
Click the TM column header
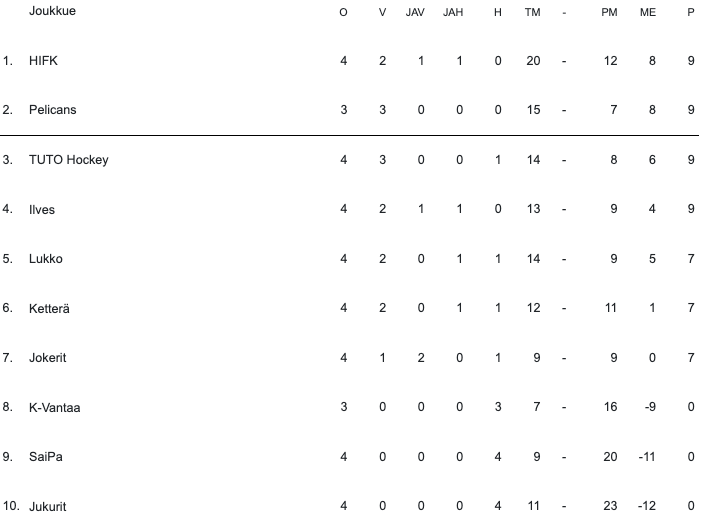(532, 13)
